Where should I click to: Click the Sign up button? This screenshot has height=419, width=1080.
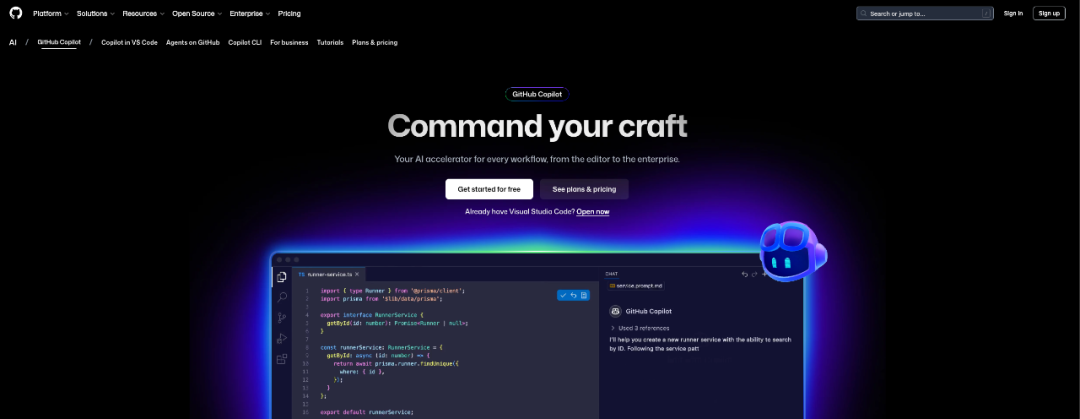coord(1049,13)
